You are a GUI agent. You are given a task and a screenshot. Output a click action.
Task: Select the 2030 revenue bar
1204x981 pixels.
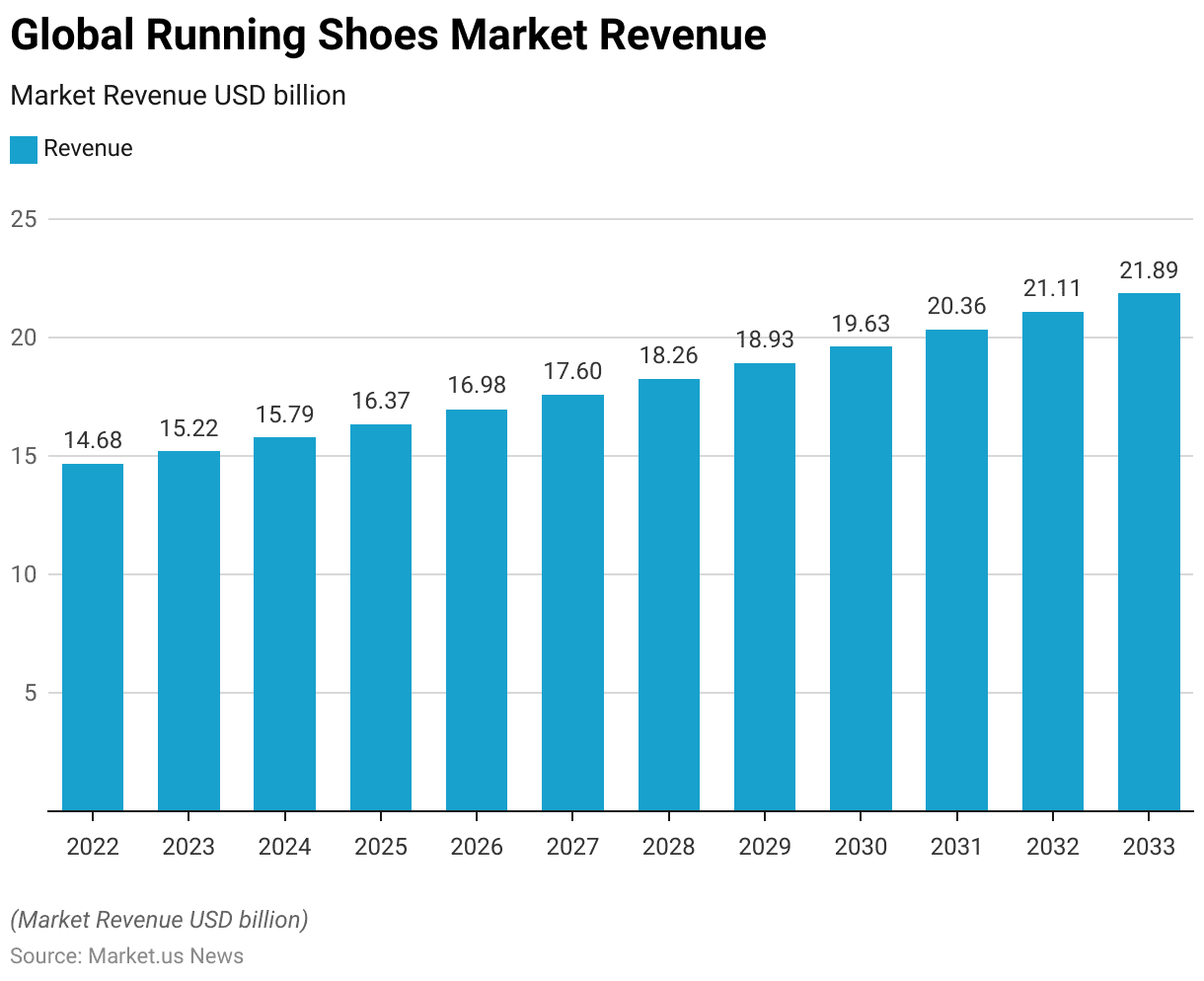coord(861,578)
